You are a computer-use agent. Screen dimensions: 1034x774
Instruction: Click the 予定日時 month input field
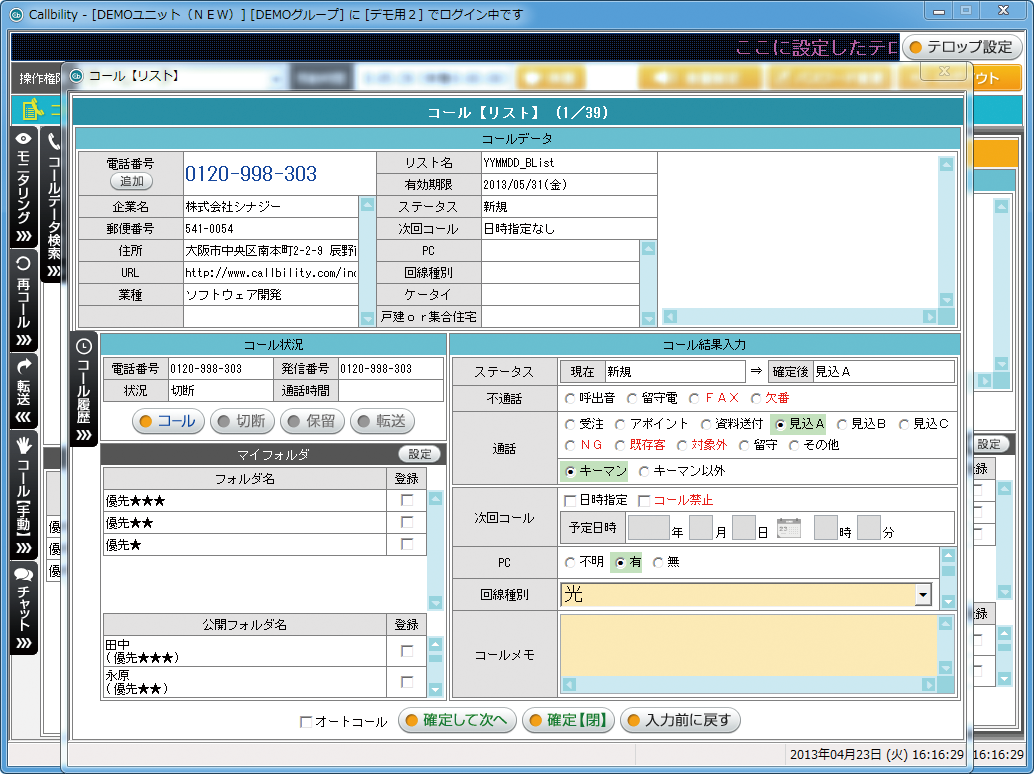(700, 527)
